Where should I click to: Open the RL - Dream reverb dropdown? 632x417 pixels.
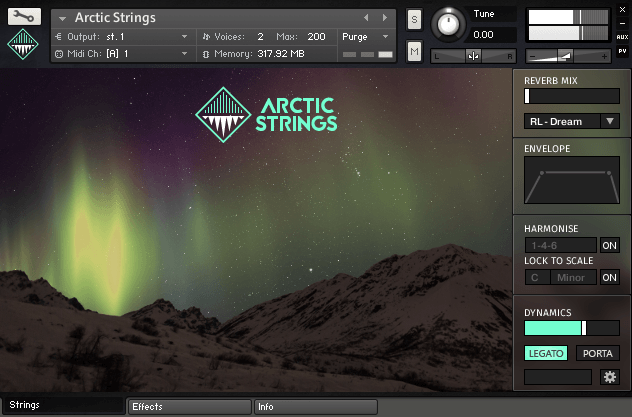click(572, 121)
